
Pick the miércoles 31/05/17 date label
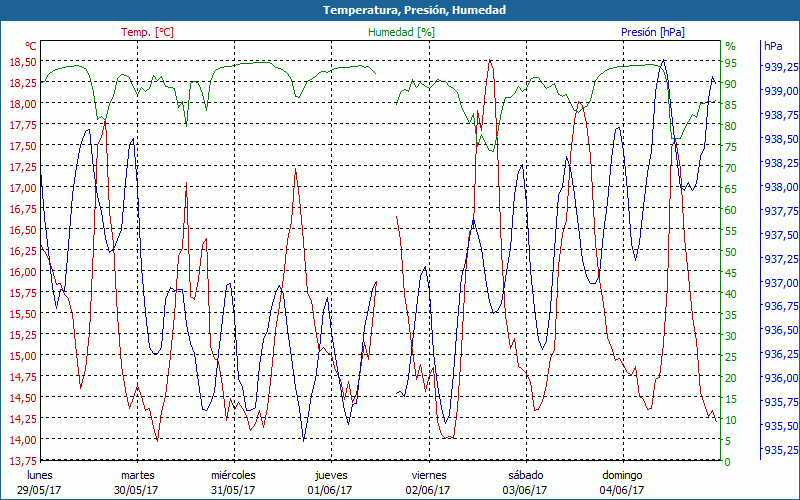pos(233,482)
